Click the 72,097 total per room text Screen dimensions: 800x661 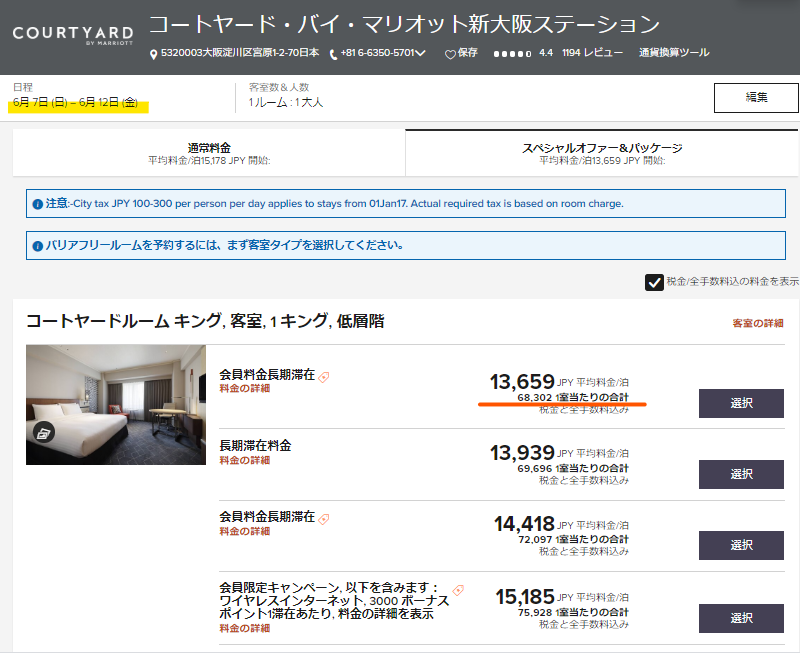[x=573, y=540]
